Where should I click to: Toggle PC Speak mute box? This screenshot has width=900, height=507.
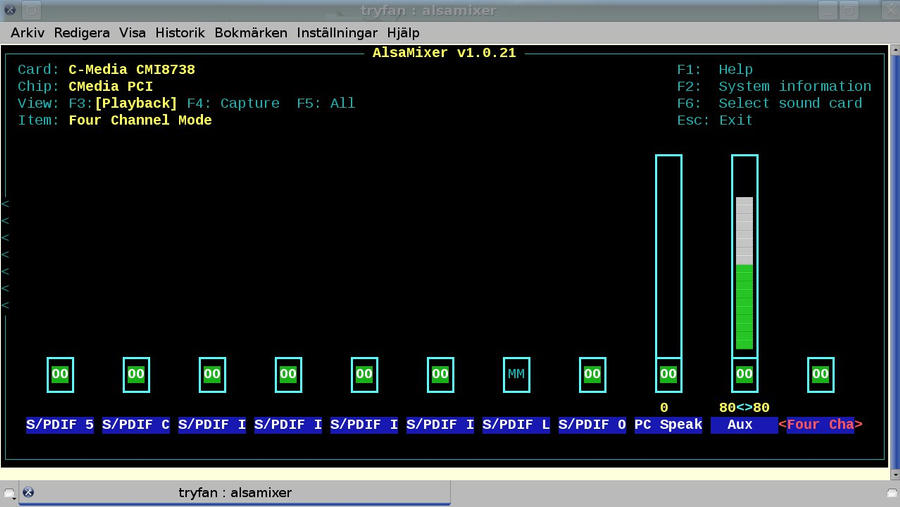668,374
